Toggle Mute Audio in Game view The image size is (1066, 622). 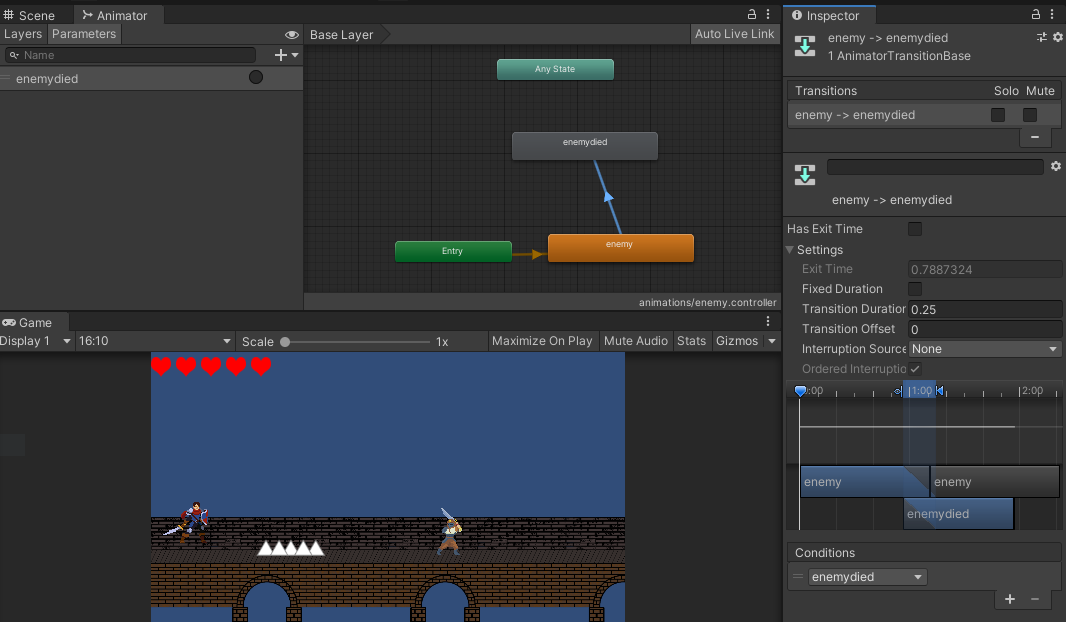point(636,341)
